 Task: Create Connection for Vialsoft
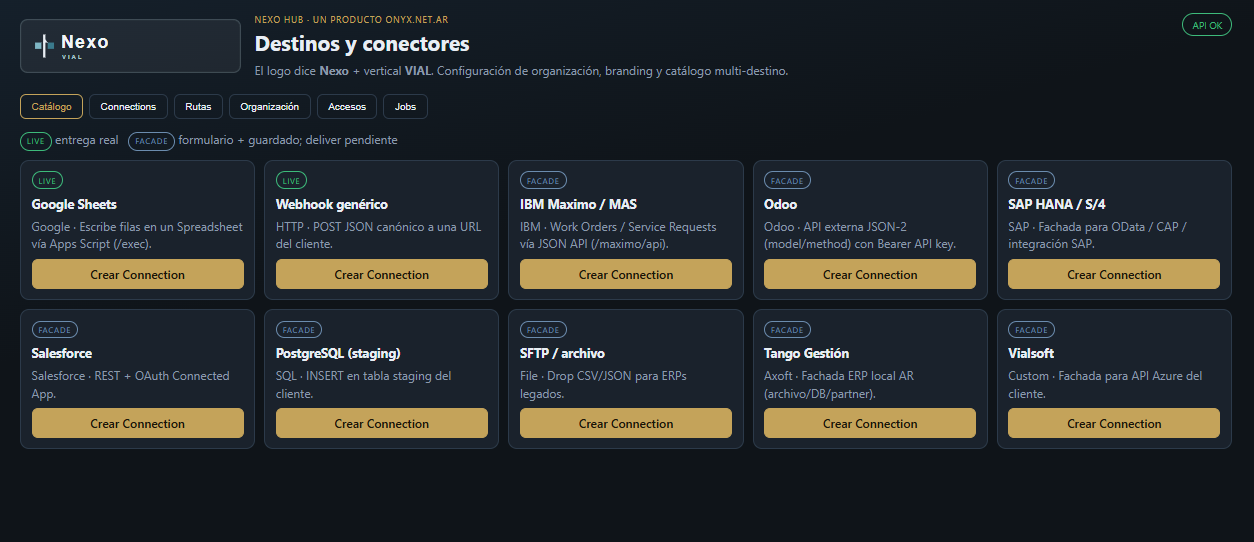[x=1114, y=423]
